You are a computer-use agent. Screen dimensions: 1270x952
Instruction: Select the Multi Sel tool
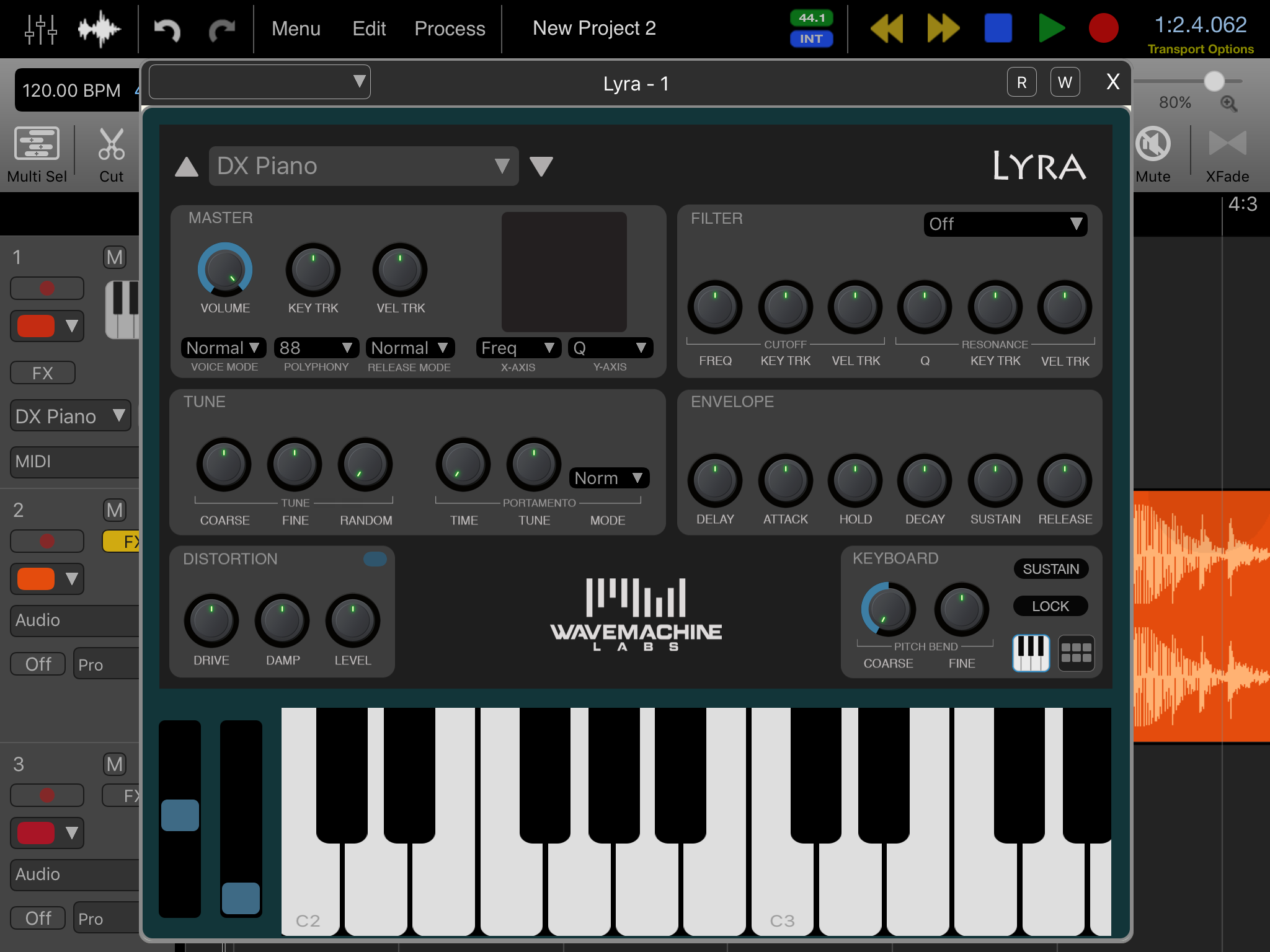tap(37, 155)
